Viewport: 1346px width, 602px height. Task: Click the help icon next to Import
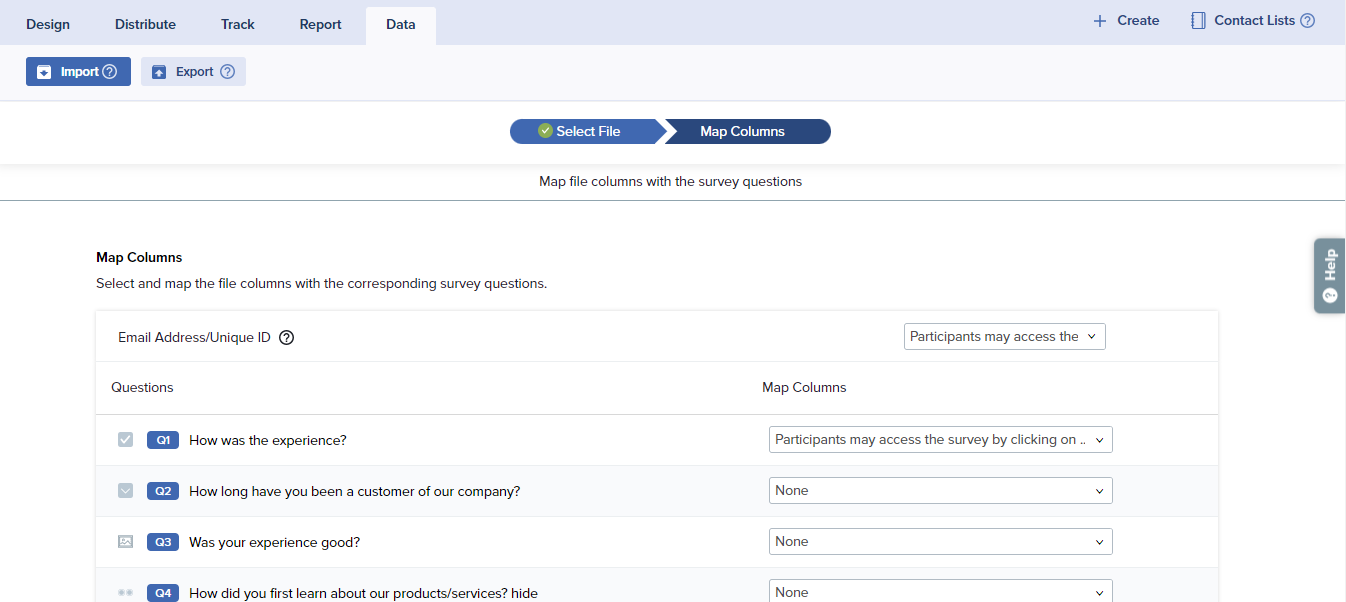(110, 72)
